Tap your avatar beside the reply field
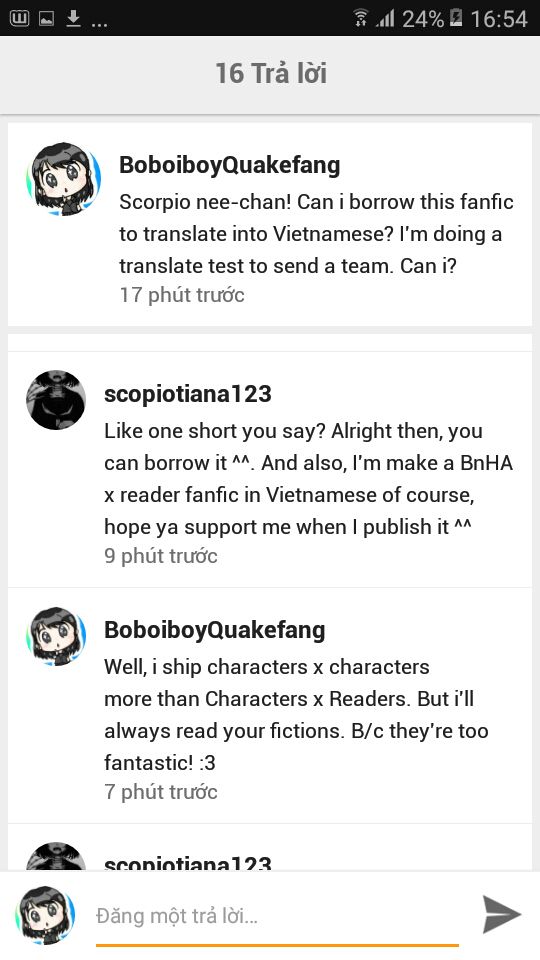This screenshot has width=540, height=960. click(45, 915)
